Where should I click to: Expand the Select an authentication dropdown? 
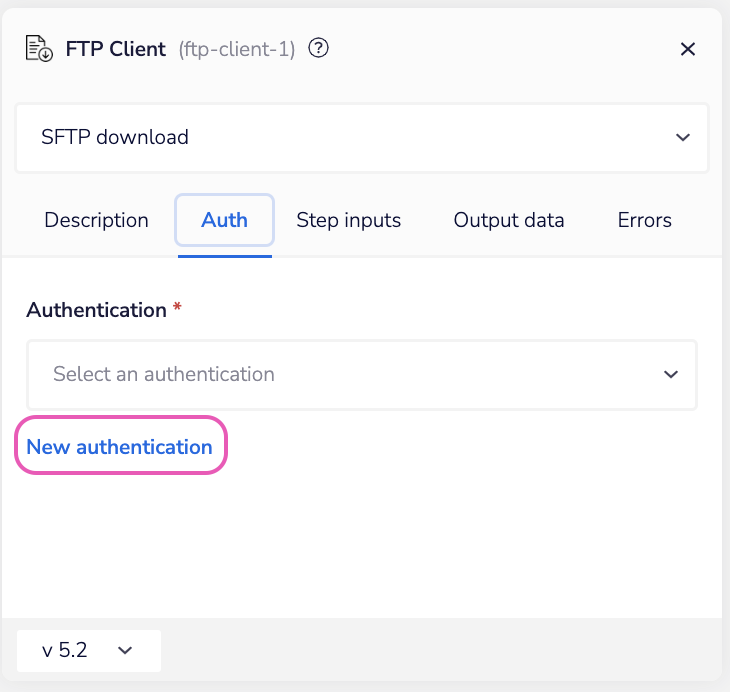point(361,374)
